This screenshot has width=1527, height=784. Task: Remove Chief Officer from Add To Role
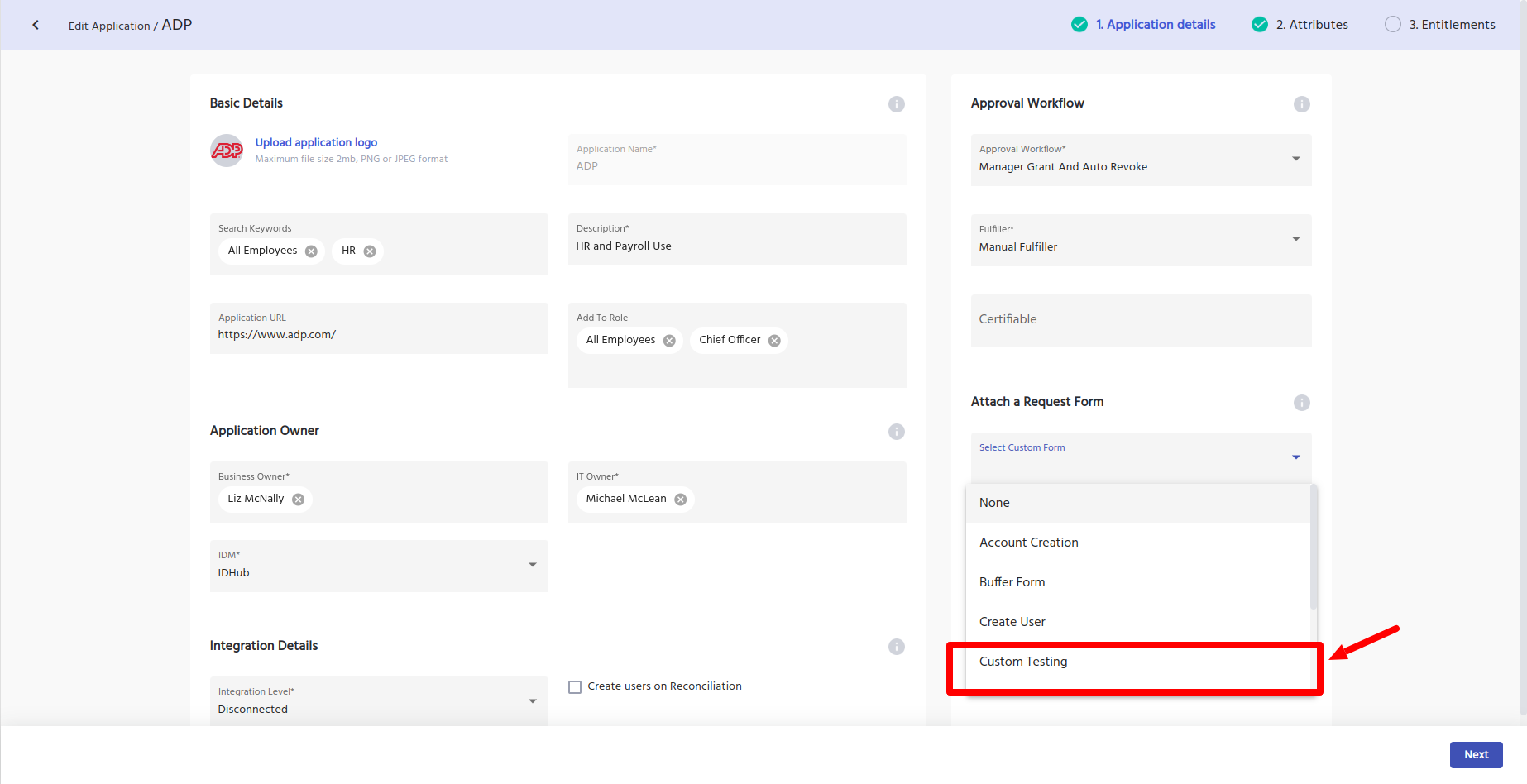tap(774, 341)
